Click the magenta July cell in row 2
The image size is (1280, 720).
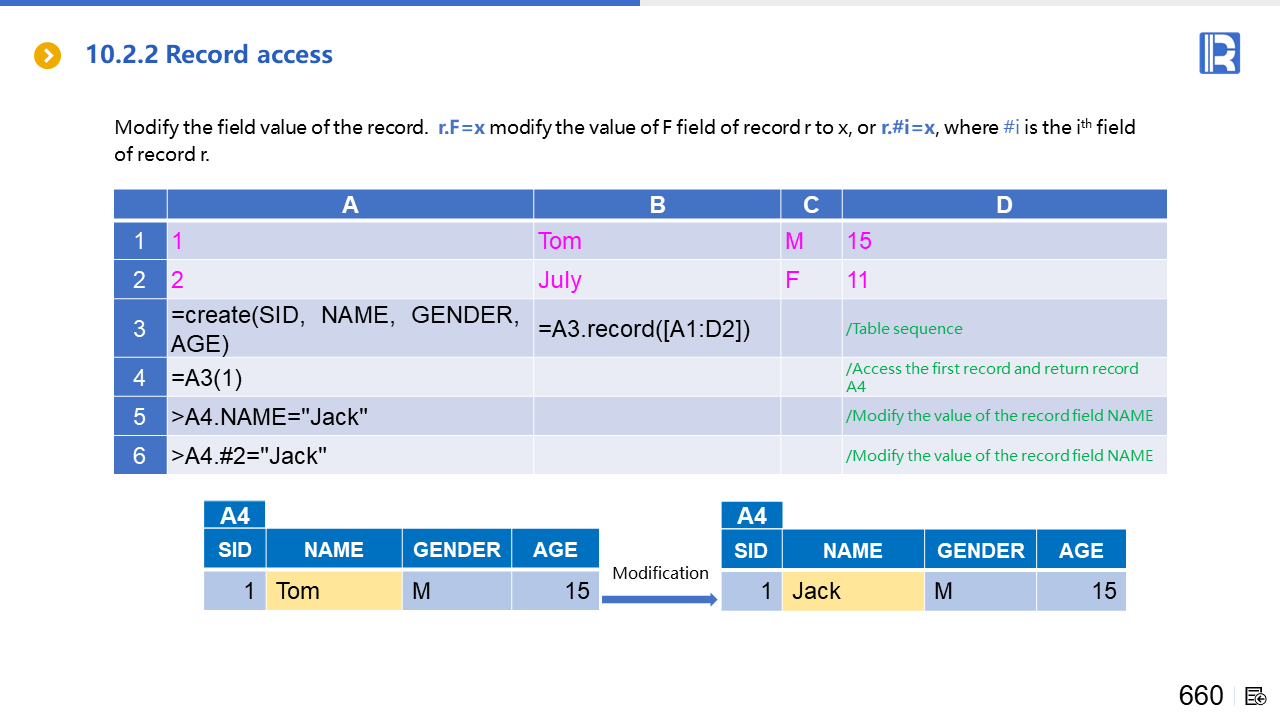[656, 280]
